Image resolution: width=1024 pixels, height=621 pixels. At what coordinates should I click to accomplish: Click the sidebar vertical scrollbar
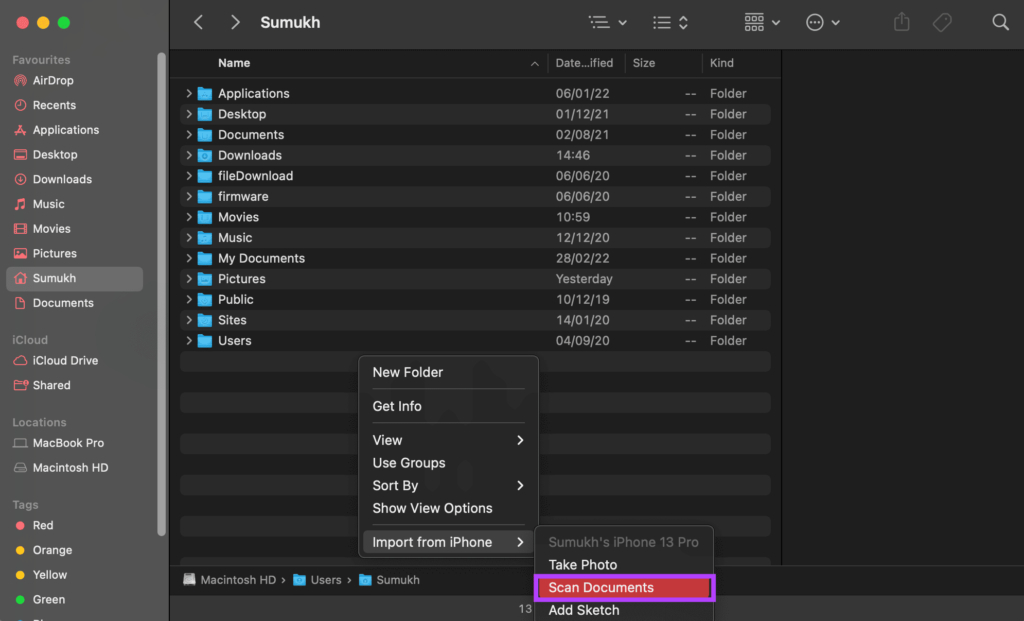(161, 294)
